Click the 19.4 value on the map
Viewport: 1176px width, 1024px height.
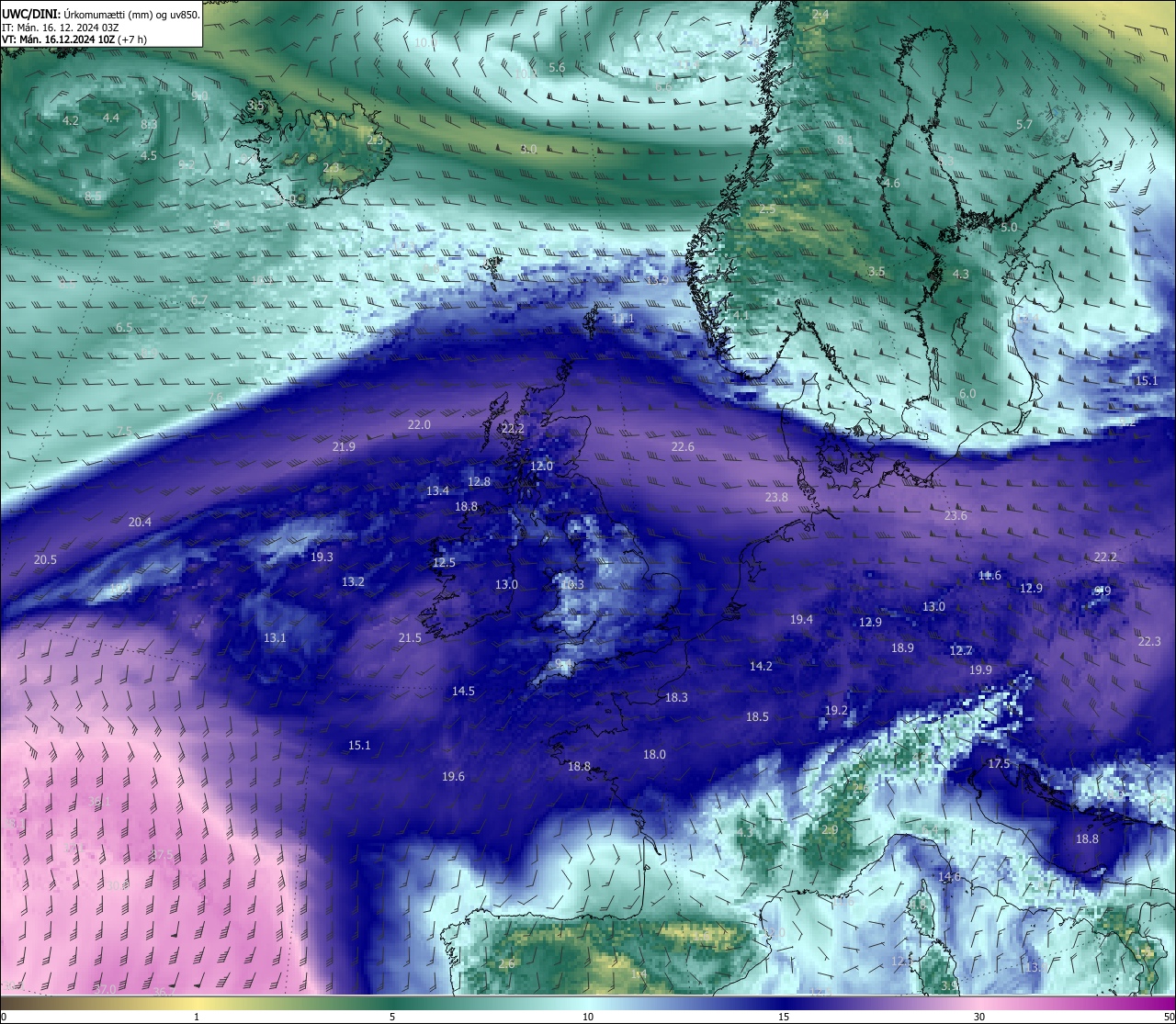(x=801, y=619)
